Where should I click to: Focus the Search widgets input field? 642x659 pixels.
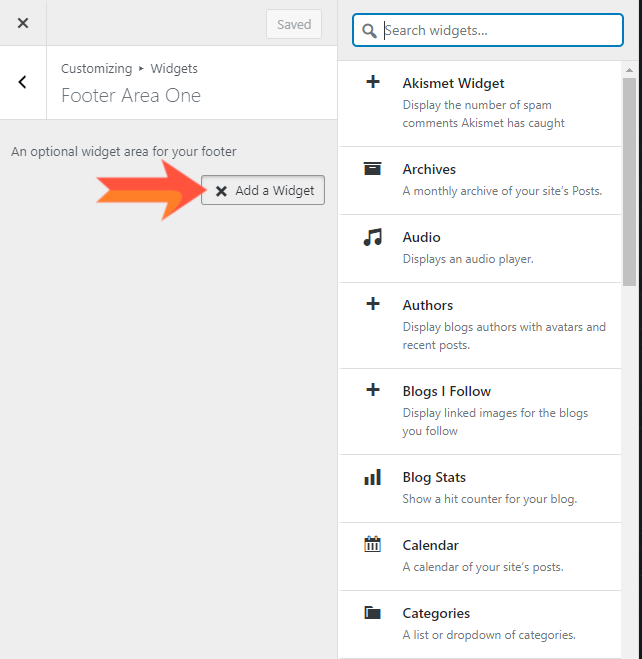[x=488, y=30]
